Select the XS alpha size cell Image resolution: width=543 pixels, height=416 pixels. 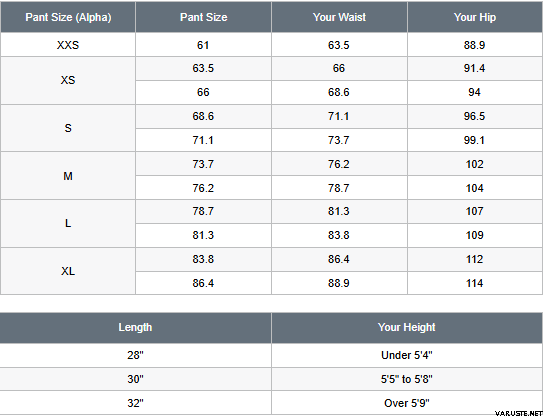68,80
